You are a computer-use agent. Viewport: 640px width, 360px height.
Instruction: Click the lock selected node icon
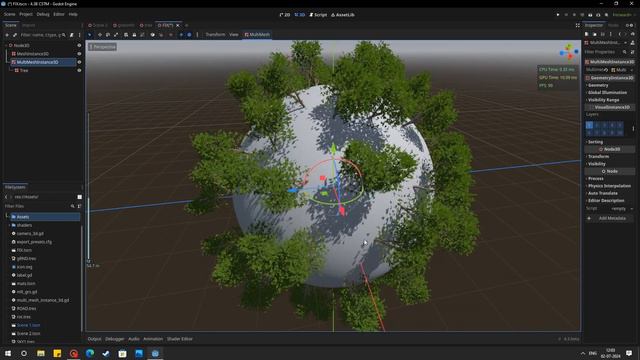pos(134,35)
